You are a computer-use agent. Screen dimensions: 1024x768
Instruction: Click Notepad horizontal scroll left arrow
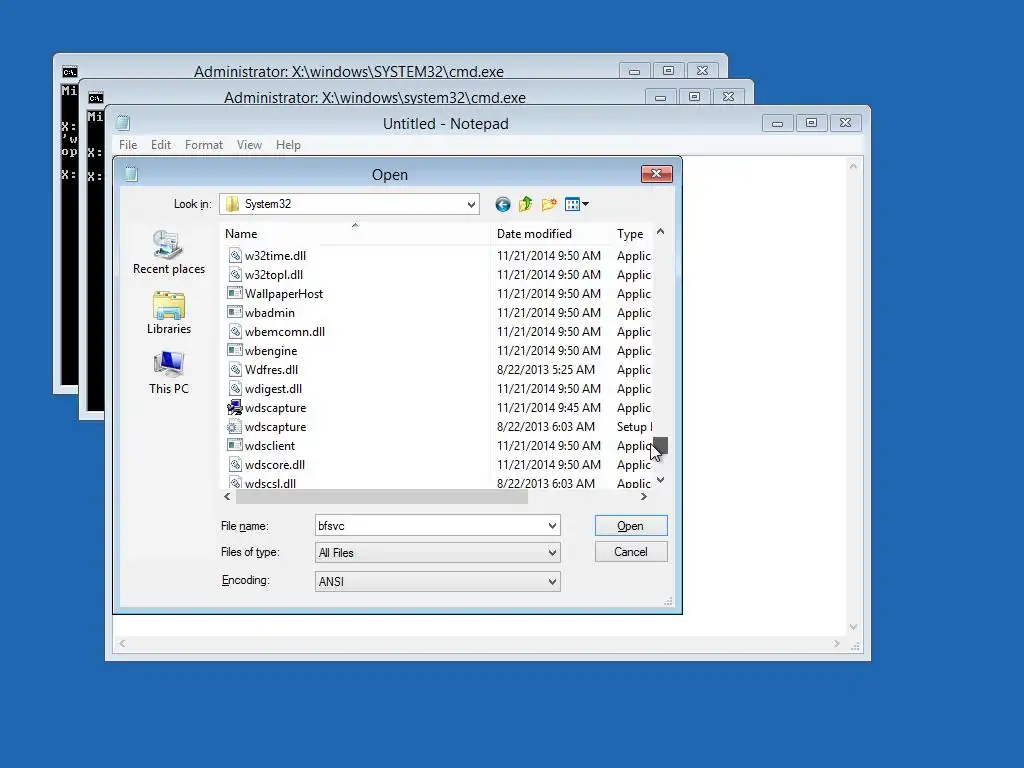click(x=122, y=643)
